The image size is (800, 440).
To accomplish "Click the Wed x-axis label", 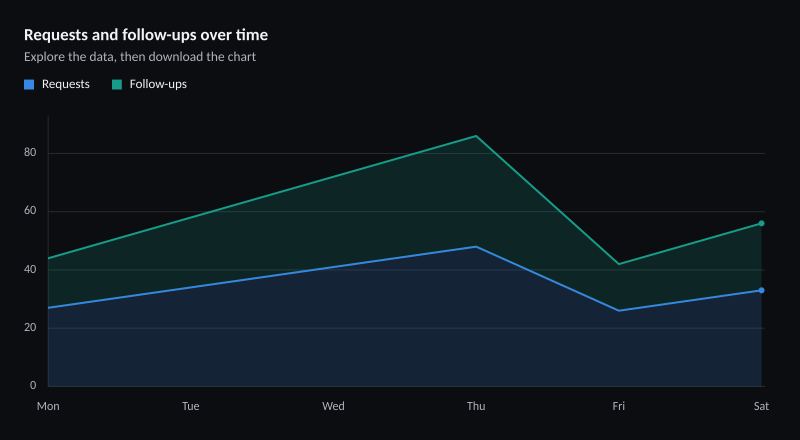I will (x=333, y=406).
